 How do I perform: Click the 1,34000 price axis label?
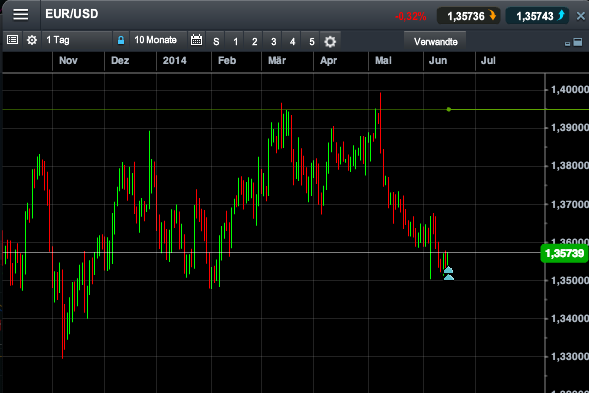pyautogui.click(x=570, y=319)
